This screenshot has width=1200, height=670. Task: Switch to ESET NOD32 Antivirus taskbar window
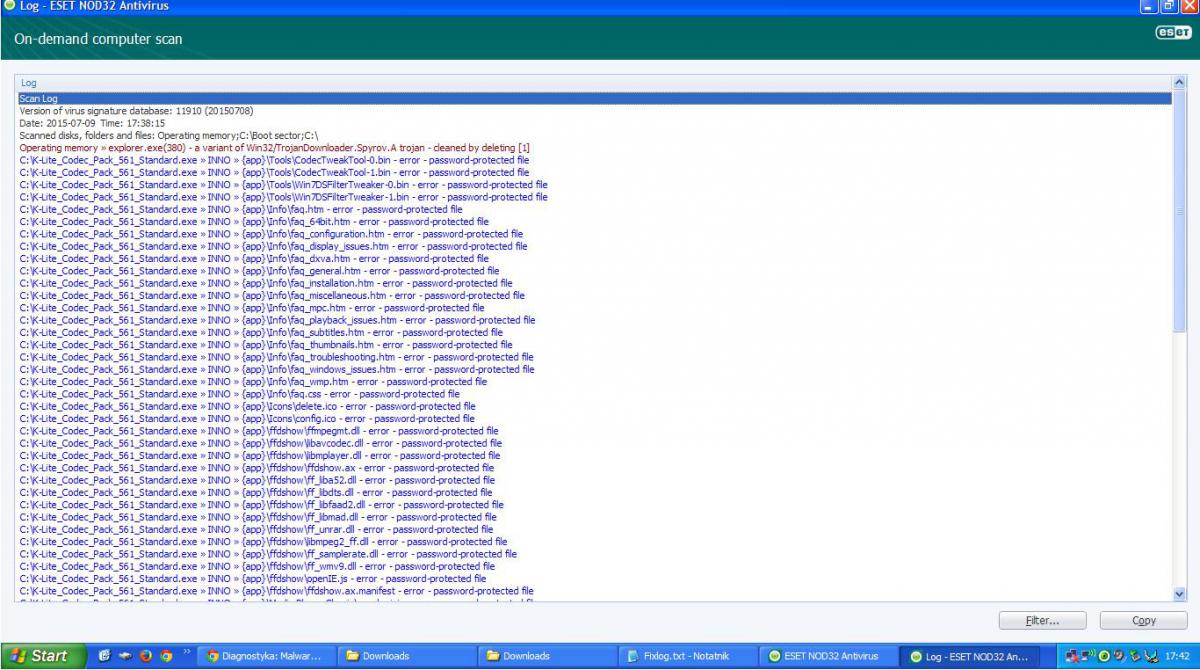click(830, 656)
